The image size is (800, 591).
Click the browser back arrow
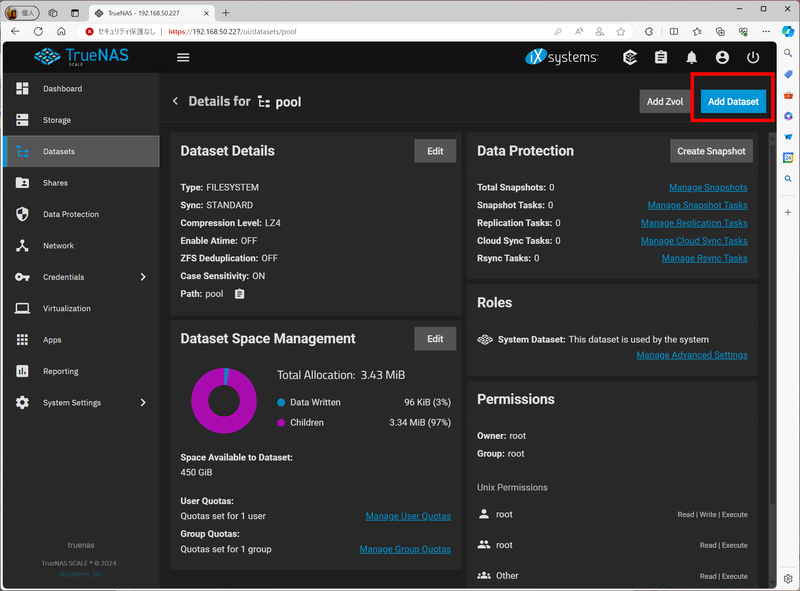(x=15, y=32)
